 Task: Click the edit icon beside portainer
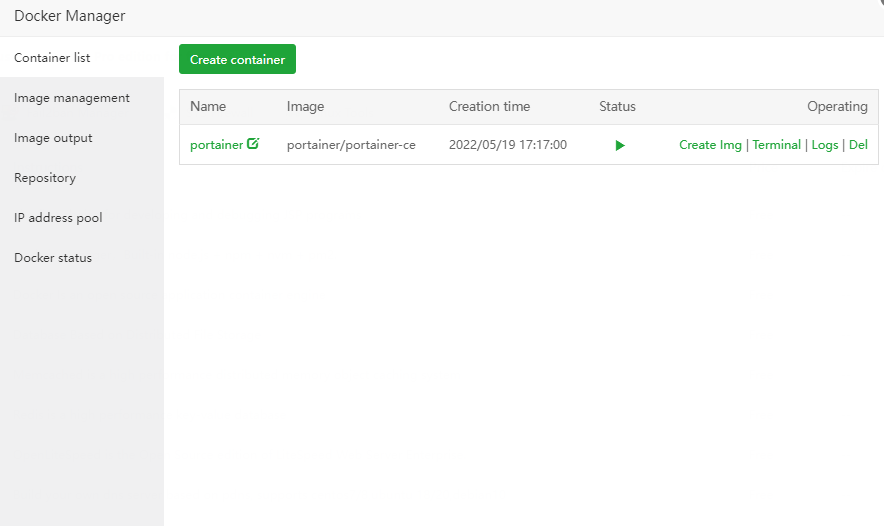coord(253,144)
